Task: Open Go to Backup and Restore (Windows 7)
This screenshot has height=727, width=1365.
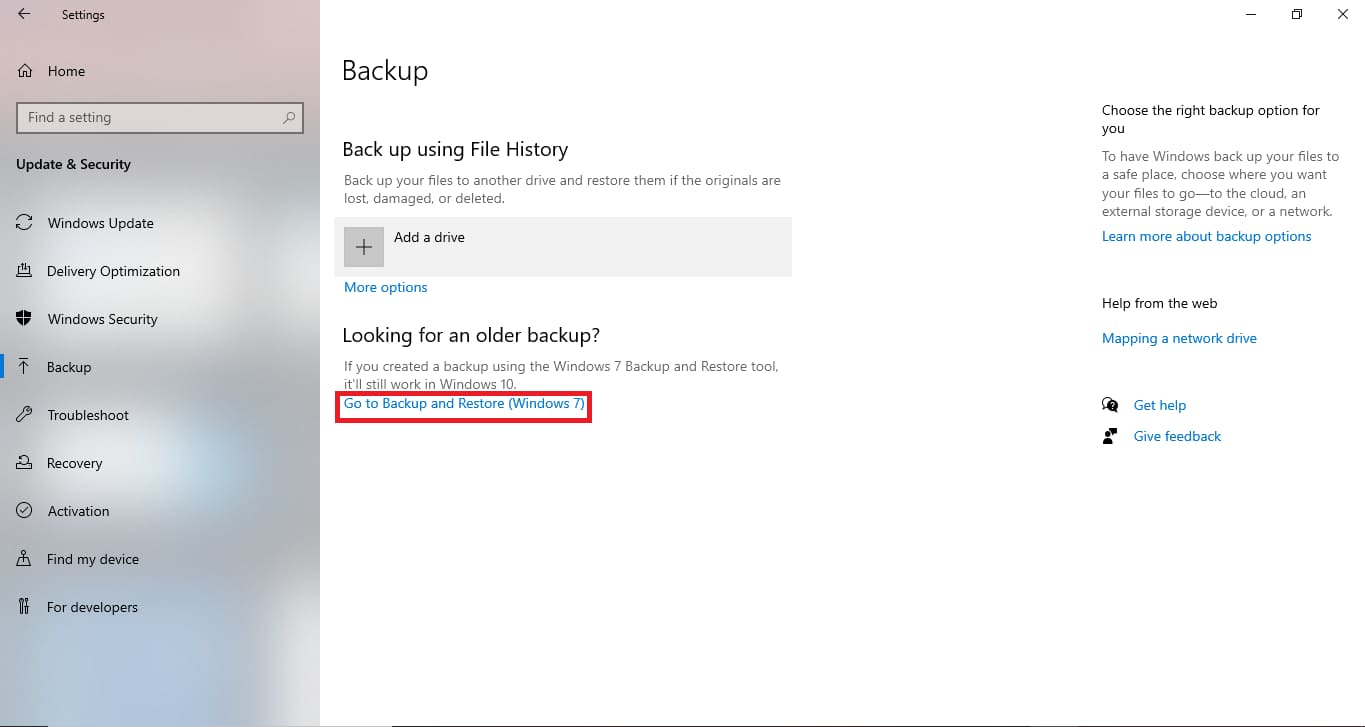Action: coord(463,404)
